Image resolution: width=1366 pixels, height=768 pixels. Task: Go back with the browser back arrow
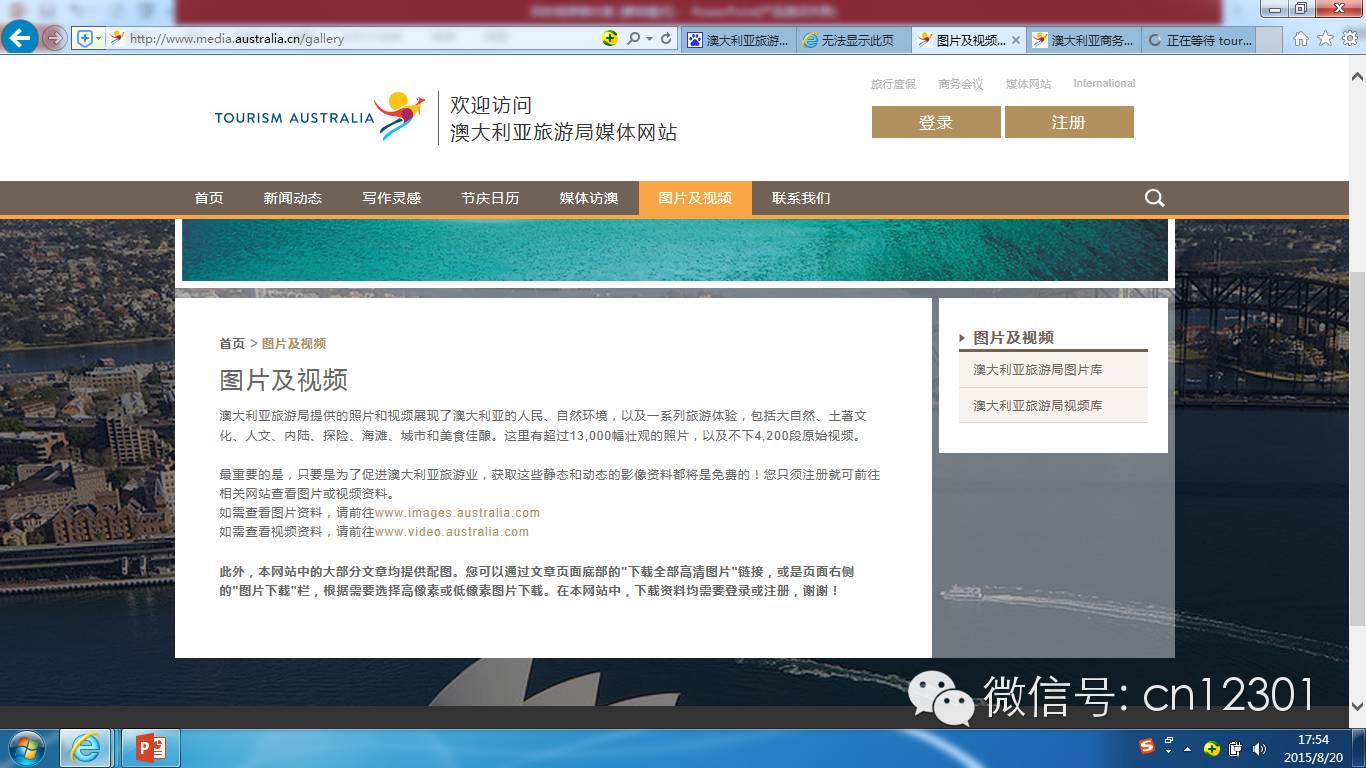click(20, 38)
